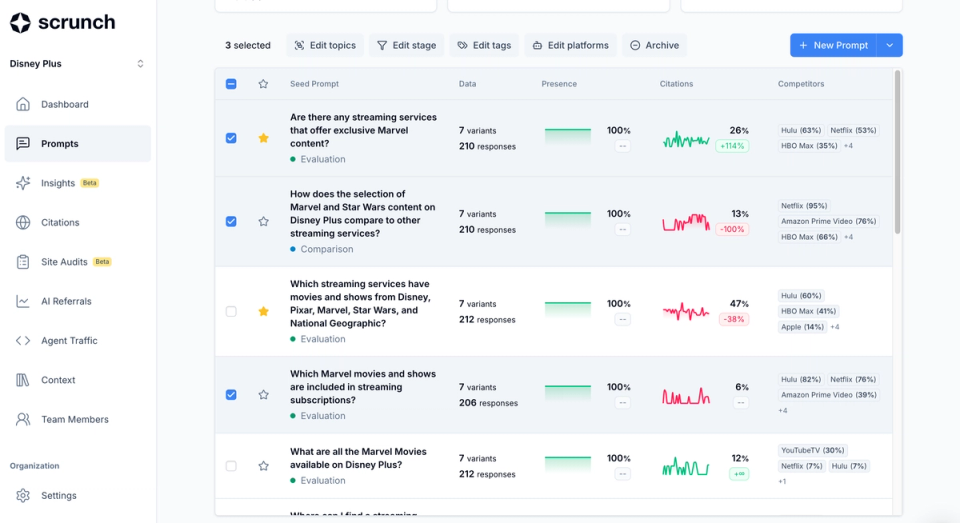Toggle the header select-all checkbox
The image size is (960, 523).
click(x=231, y=84)
